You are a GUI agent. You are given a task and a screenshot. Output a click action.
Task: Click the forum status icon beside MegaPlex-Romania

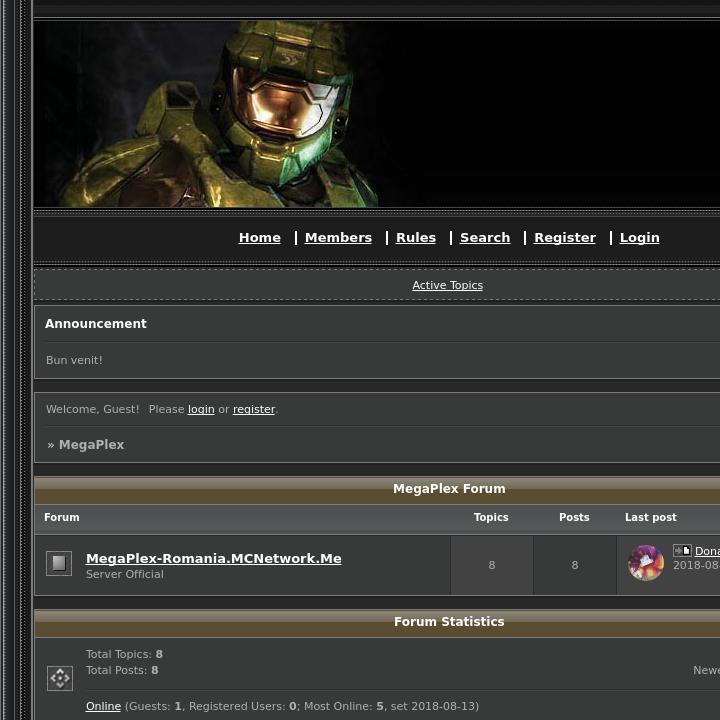pyautogui.click(x=59, y=564)
